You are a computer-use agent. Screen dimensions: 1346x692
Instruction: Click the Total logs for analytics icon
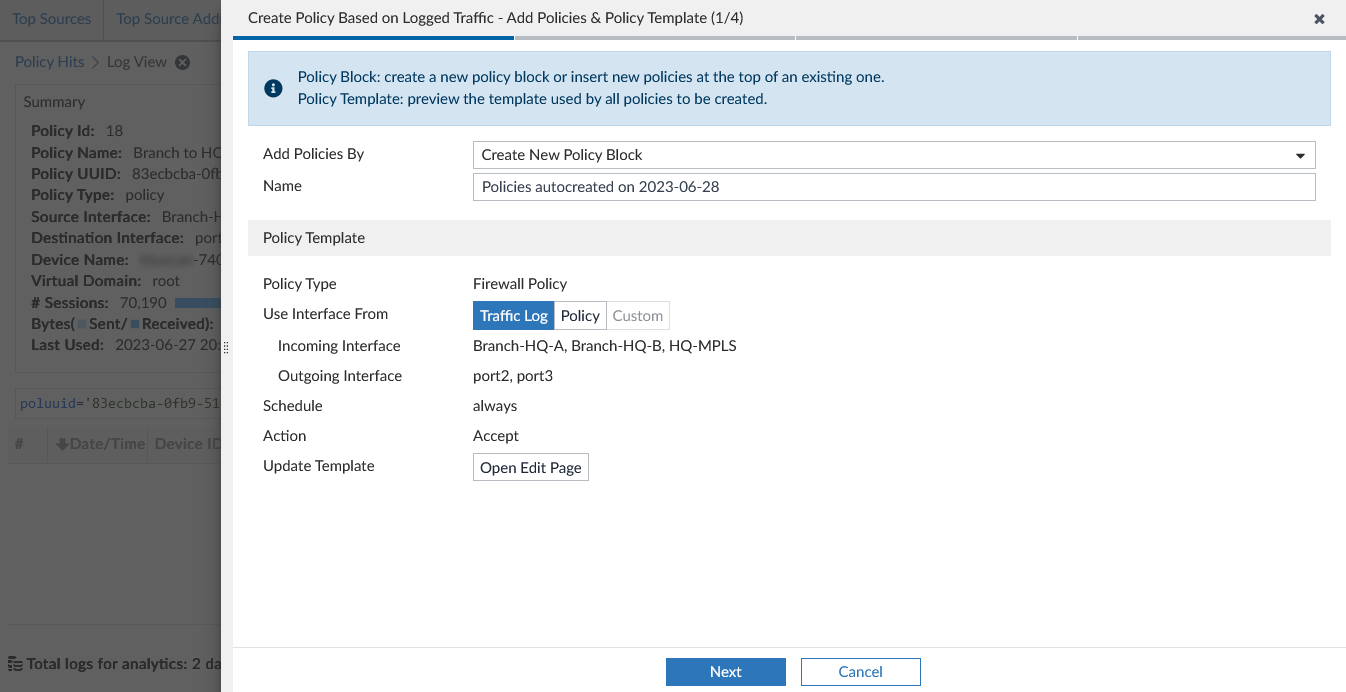point(15,663)
